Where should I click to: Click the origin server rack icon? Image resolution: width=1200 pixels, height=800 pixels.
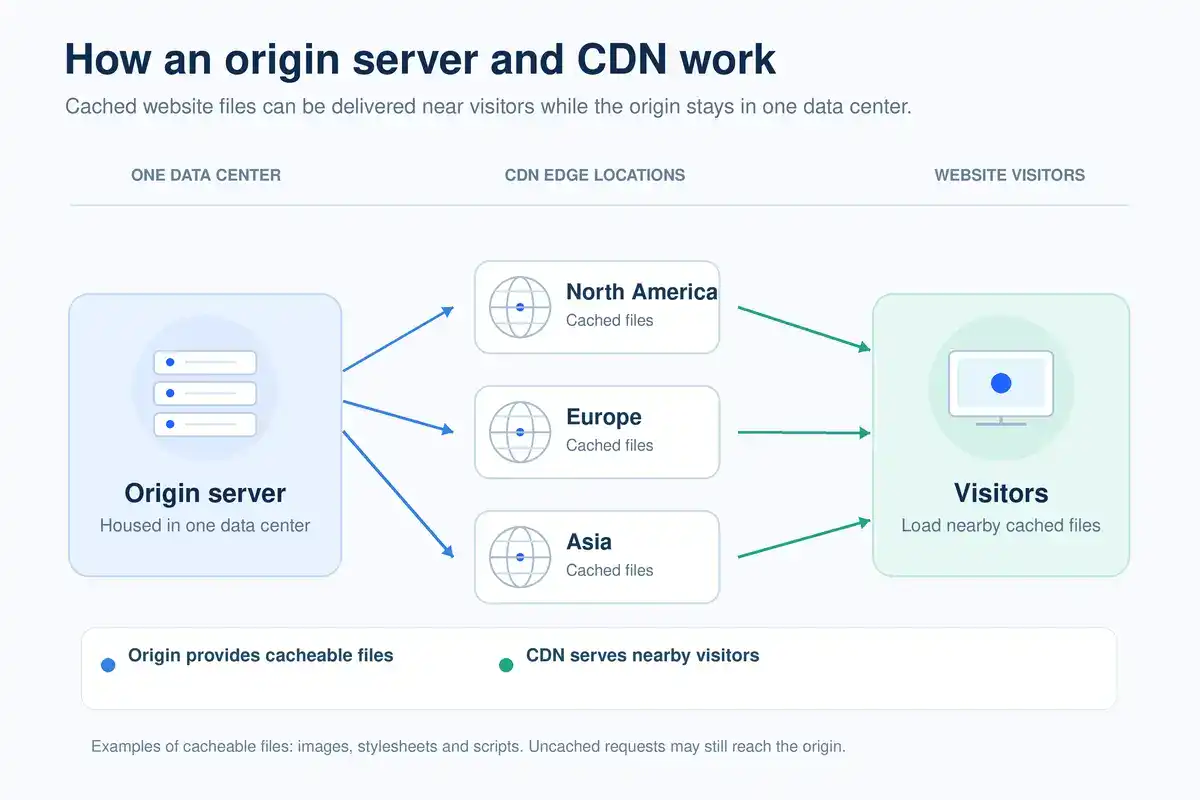click(205, 393)
